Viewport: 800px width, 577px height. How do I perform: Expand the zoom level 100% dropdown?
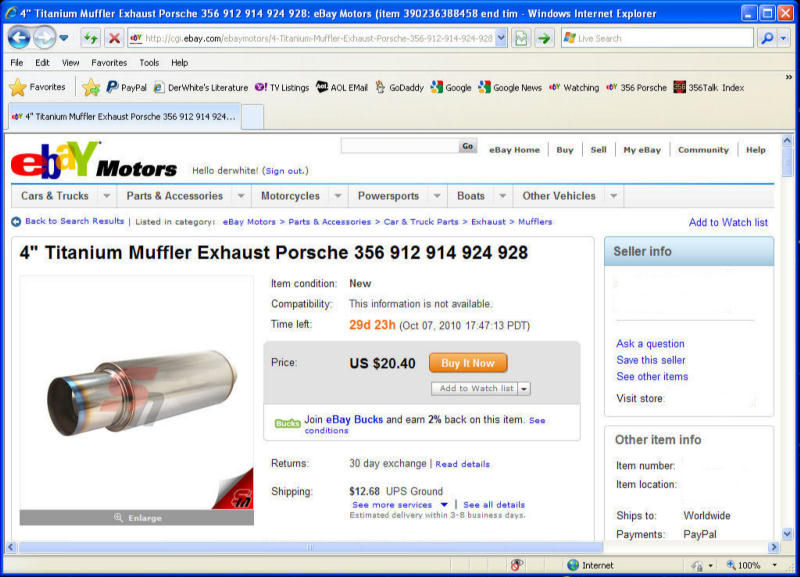774,565
